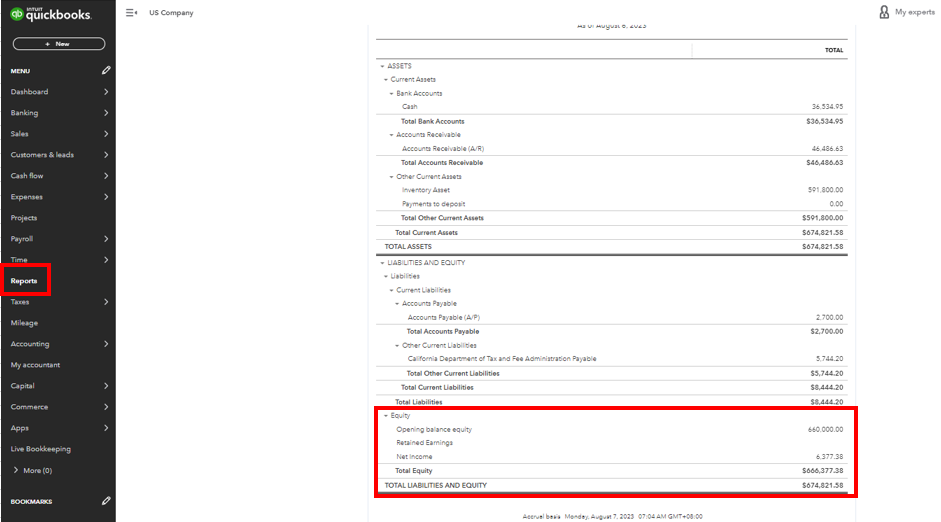The width and height of the screenshot is (941, 522).
Task: Collapse the Current Liabilities group
Action: [391, 290]
